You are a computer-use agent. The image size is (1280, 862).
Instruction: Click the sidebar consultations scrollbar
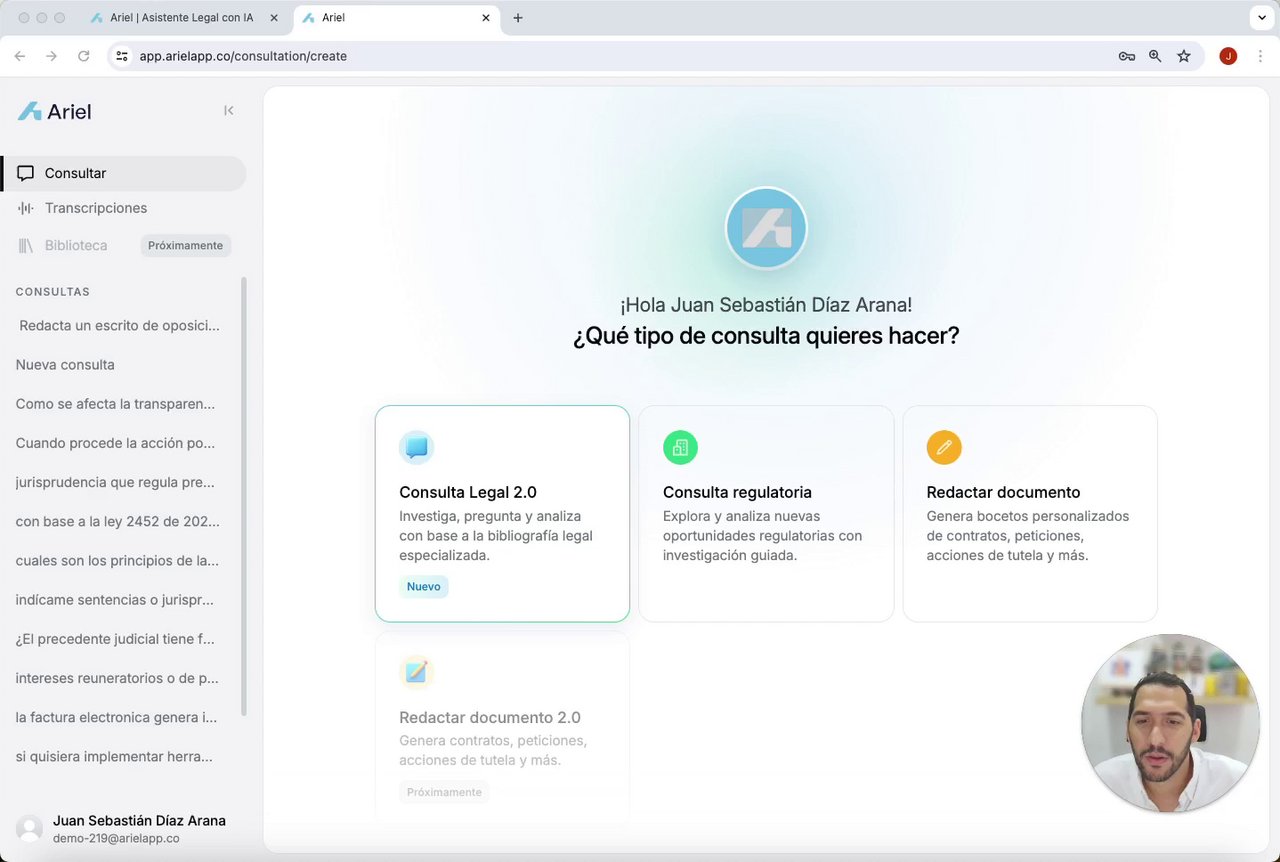click(244, 497)
